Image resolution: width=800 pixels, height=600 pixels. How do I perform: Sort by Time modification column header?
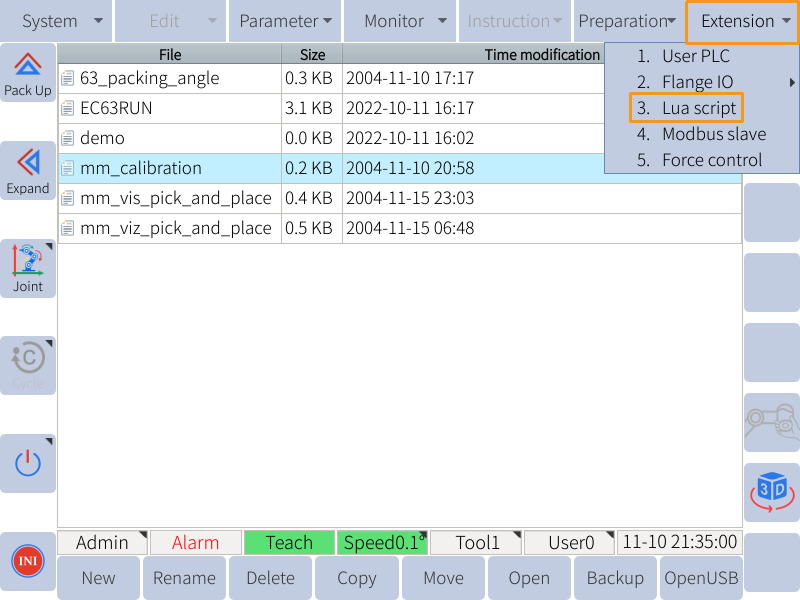pyautogui.click(x=542, y=54)
